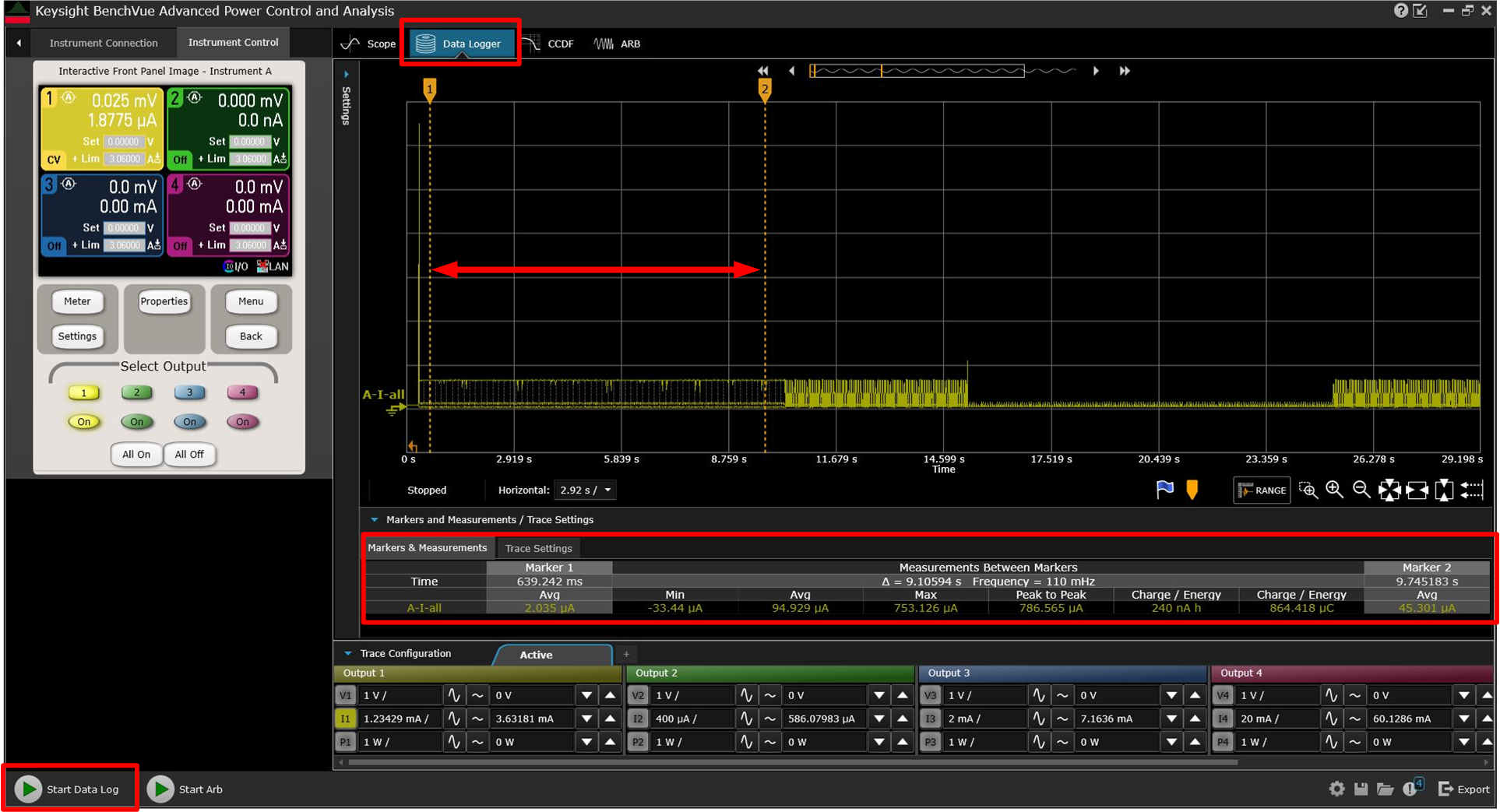Increase I3 offset with up arrow
The image size is (1500, 812).
[x=1195, y=719]
